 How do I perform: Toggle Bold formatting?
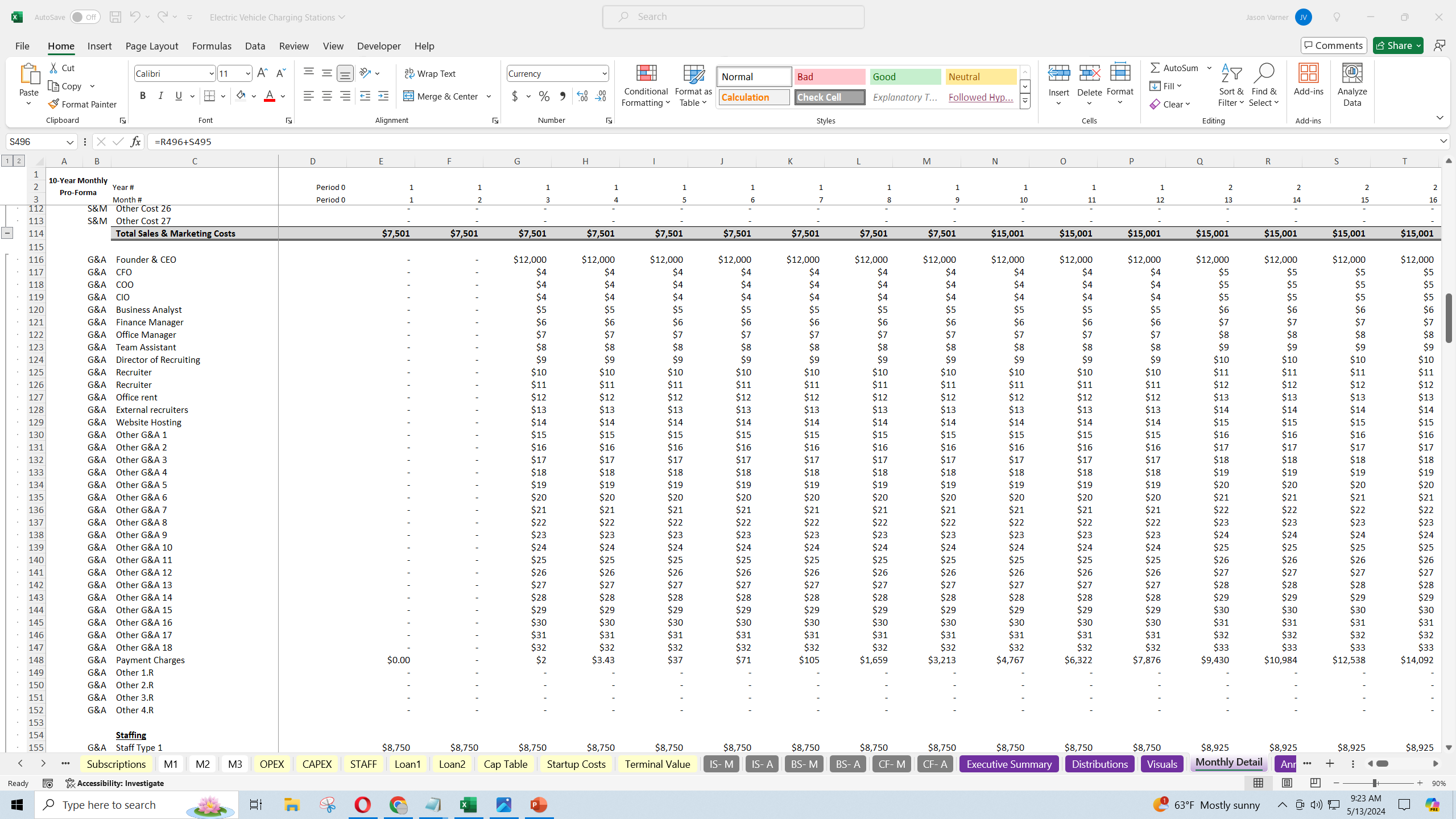(x=143, y=96)
